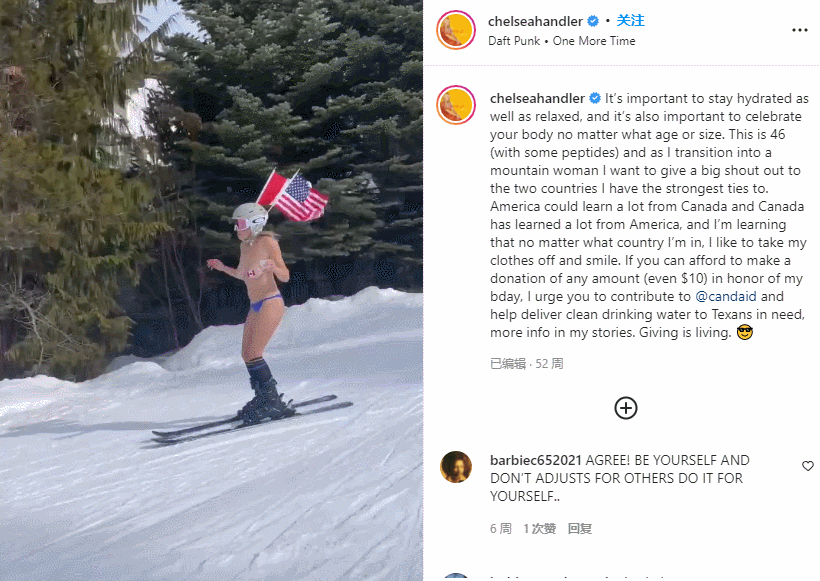Click the 52 周 post timestamp

click(x=549, y=363)
